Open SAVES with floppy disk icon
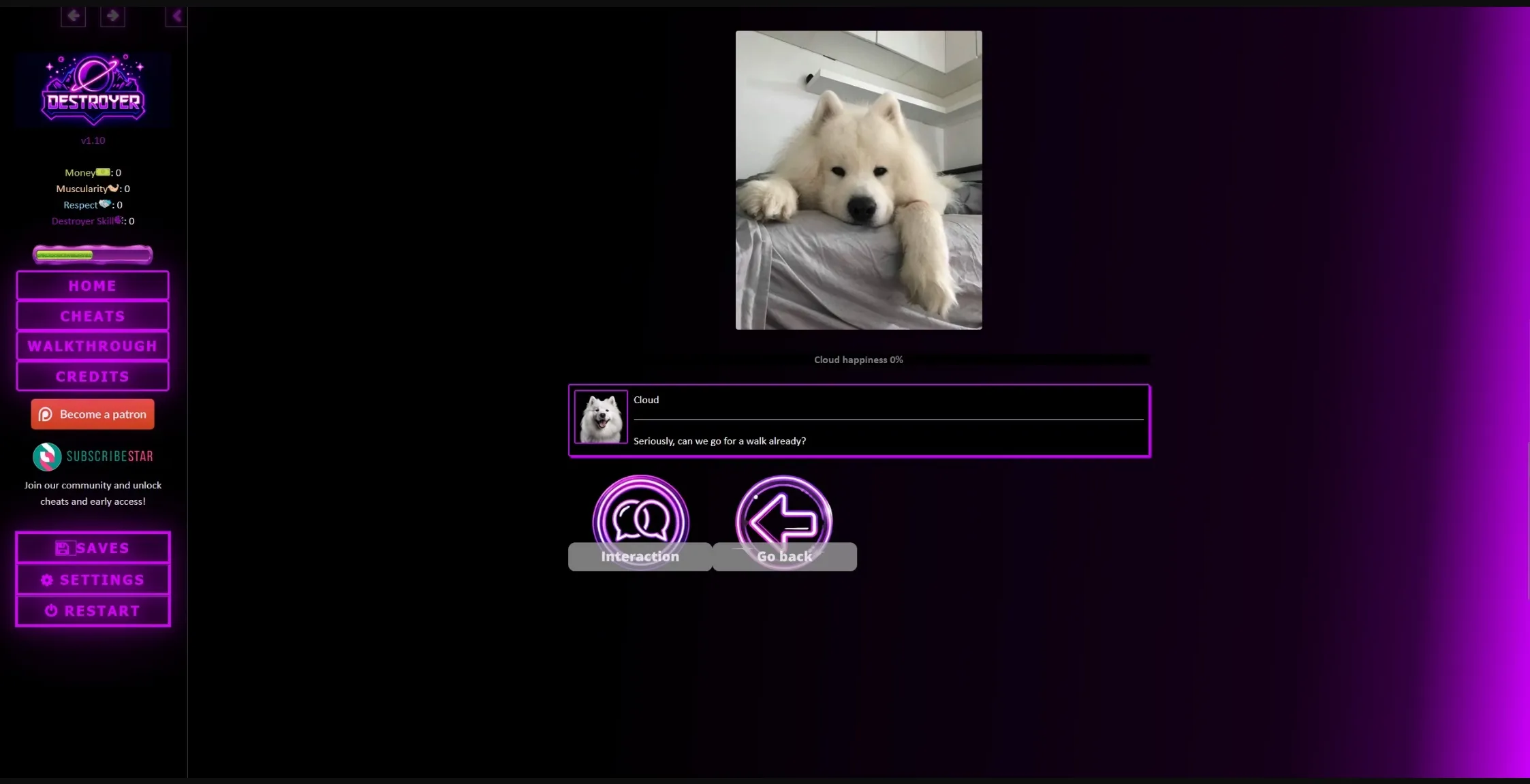This screenshot has width=1530, height=784. (x=93, y=548)
